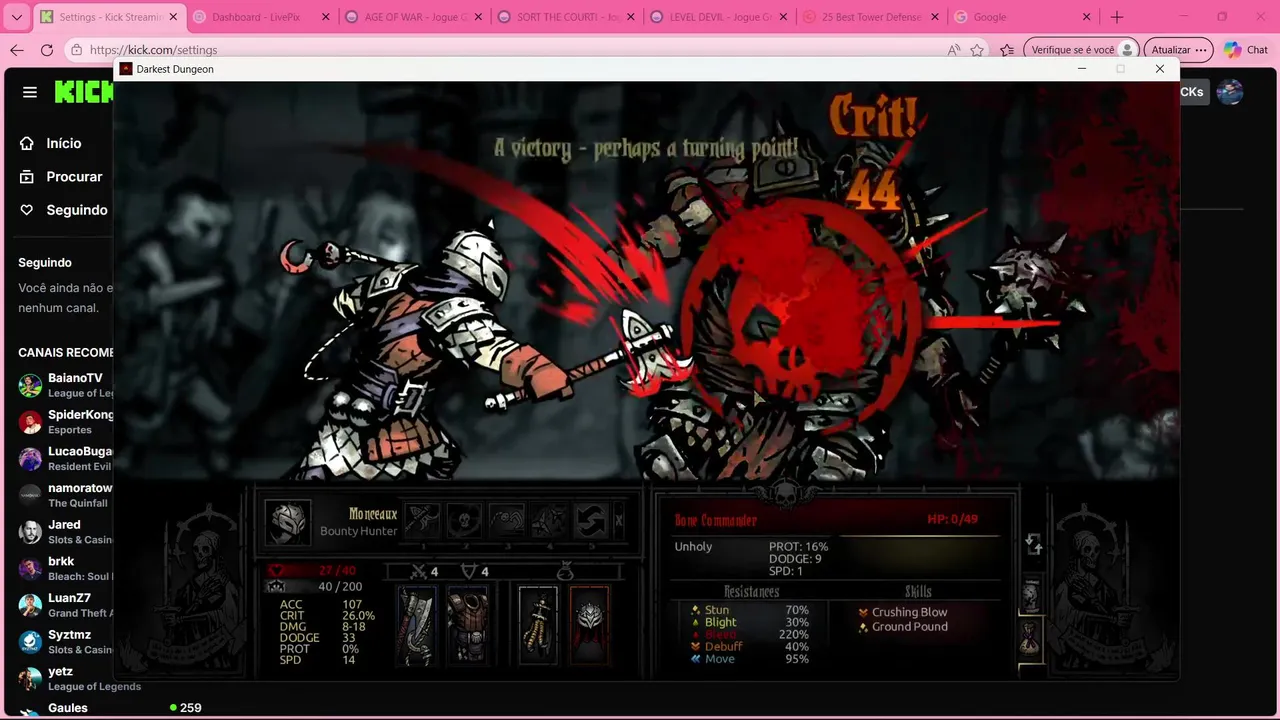1280x720 pixels.
Task: Click the Stun resistance row
Action: pos(750,610)
